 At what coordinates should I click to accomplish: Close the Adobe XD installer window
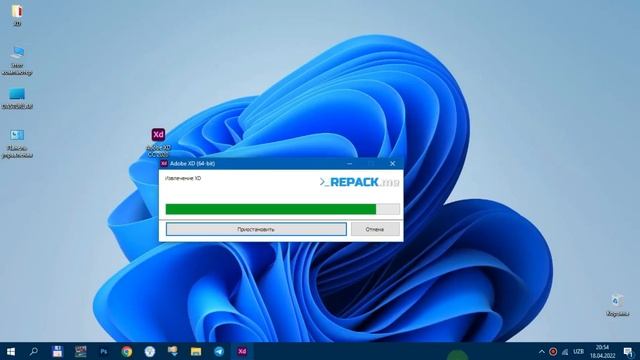coord(392,163)
